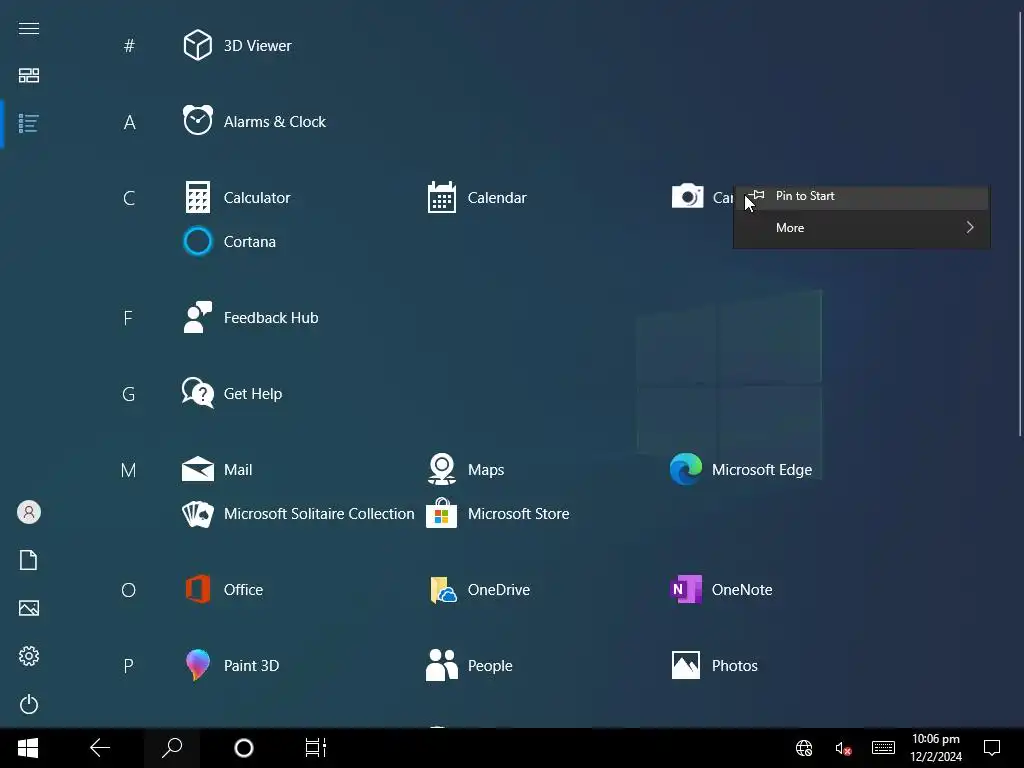Launch Alarms & Clock icon

[197, 121]
